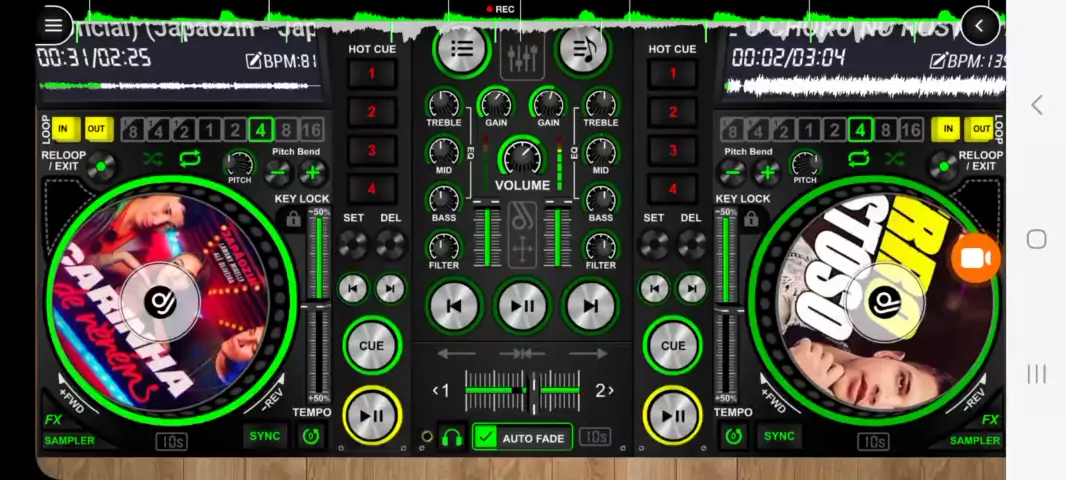Open the hamburger menu in top-left
The width and height of the screenshot is (1066, 480).
click(x=53, y=26)
